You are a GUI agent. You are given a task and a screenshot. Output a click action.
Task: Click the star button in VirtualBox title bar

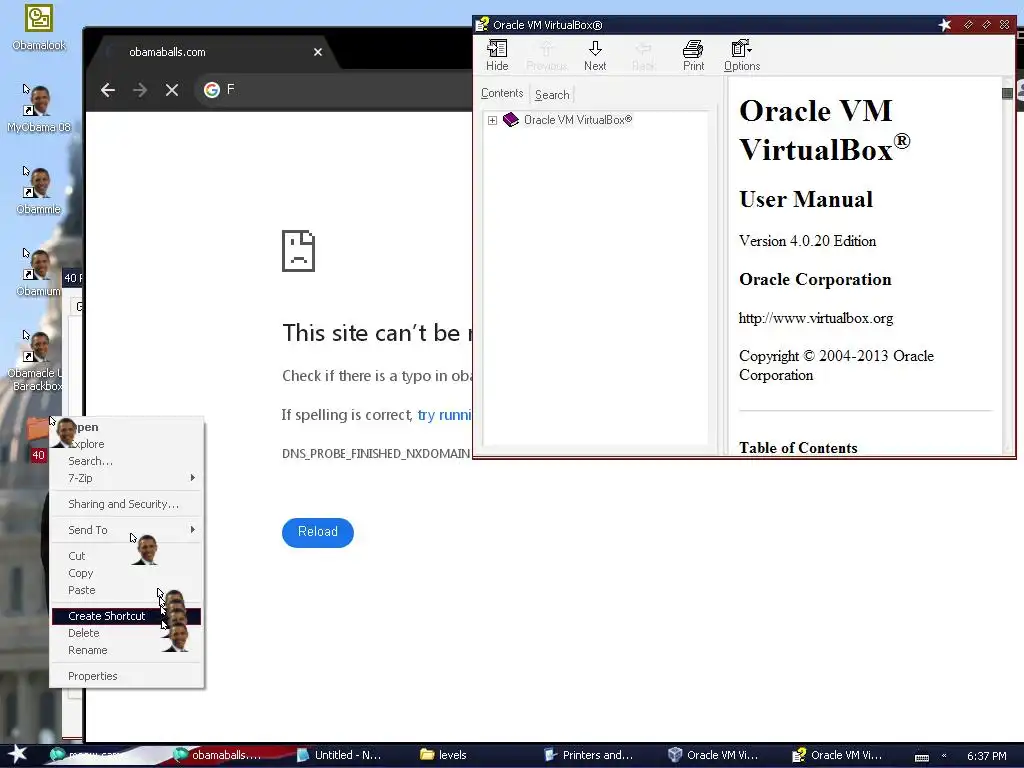[945, 25]
